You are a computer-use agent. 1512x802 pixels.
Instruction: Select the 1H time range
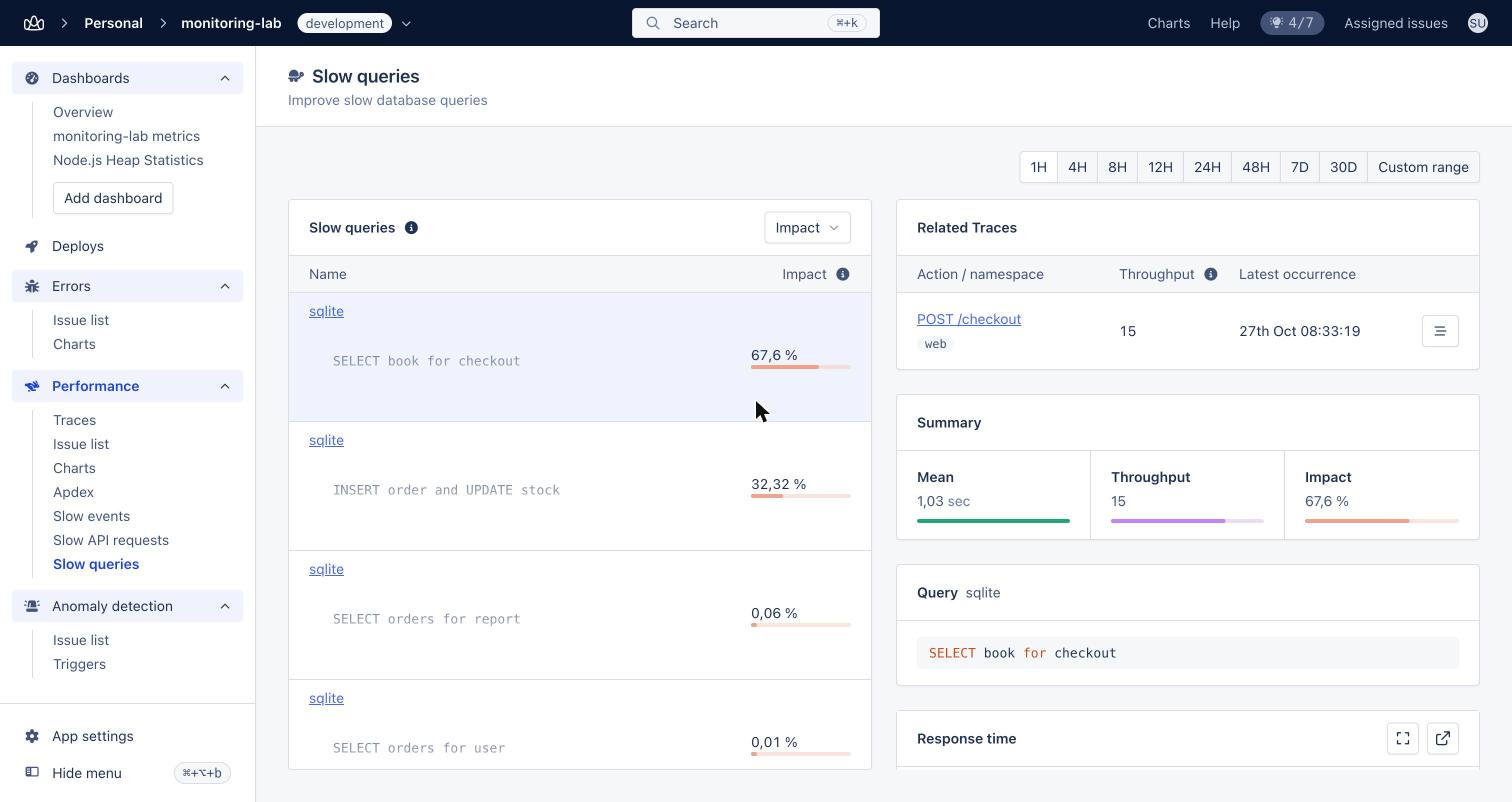click(1038, 167)
